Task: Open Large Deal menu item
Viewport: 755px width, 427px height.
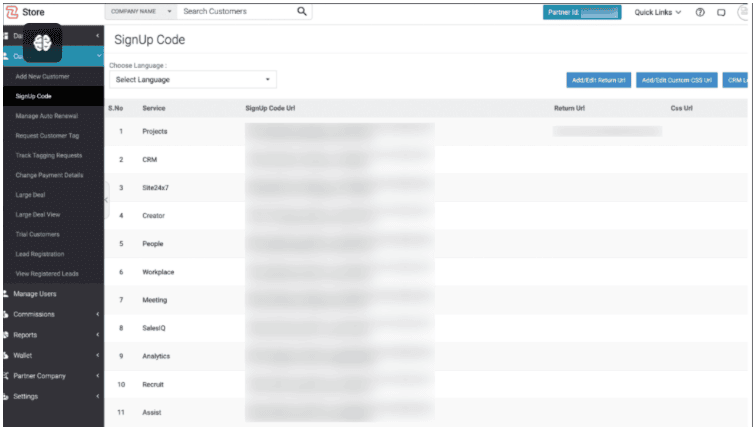Action: tap(30, 195)
